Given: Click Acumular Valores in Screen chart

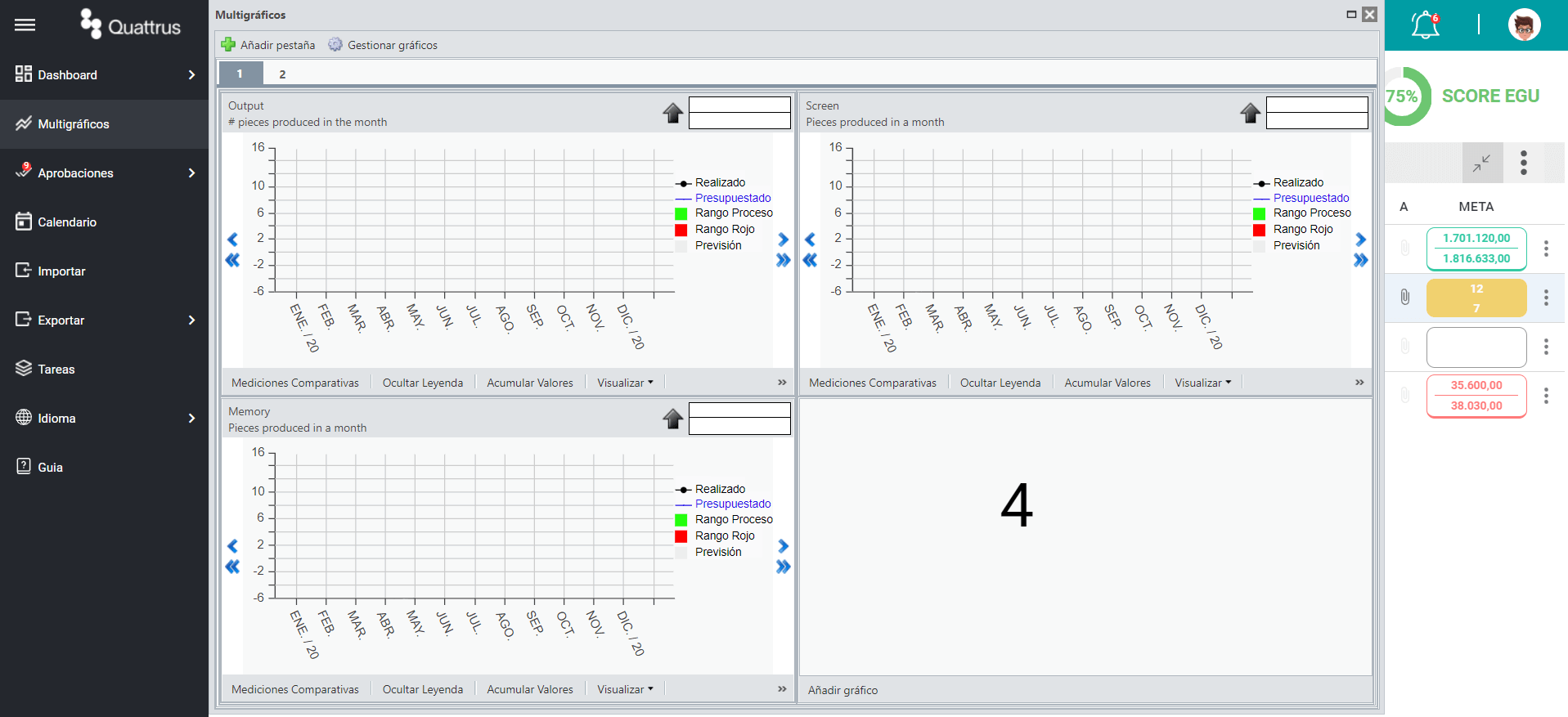Looking at the screenshot, I should pos(1107,383).
